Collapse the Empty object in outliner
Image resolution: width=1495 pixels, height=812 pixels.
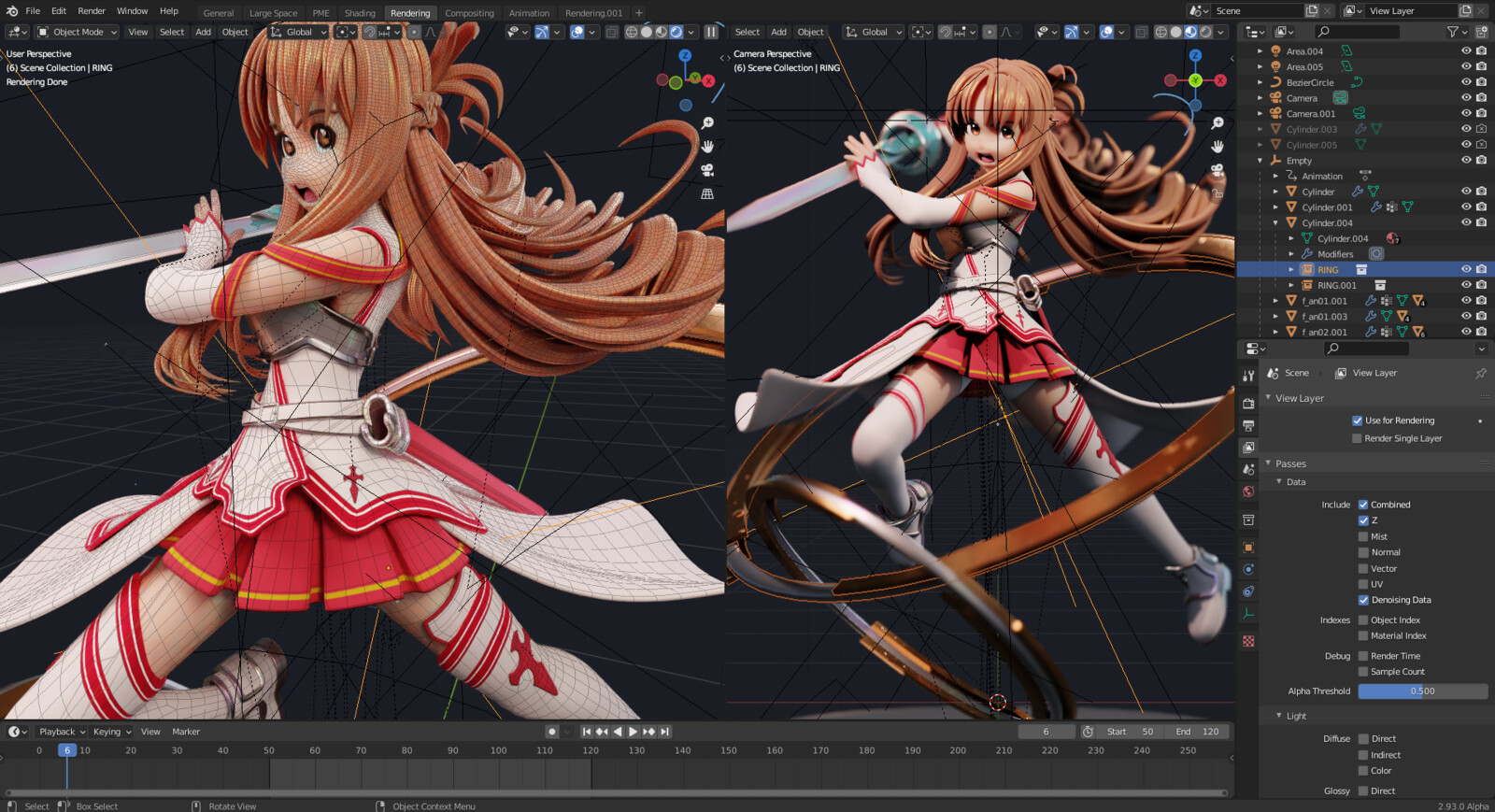tap(1260, 161)
